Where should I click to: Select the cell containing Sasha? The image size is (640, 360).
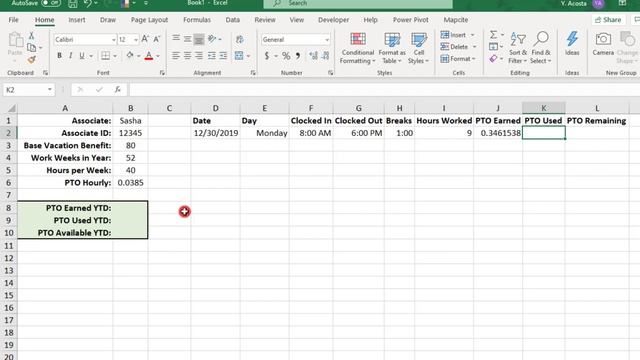point(131,120)
